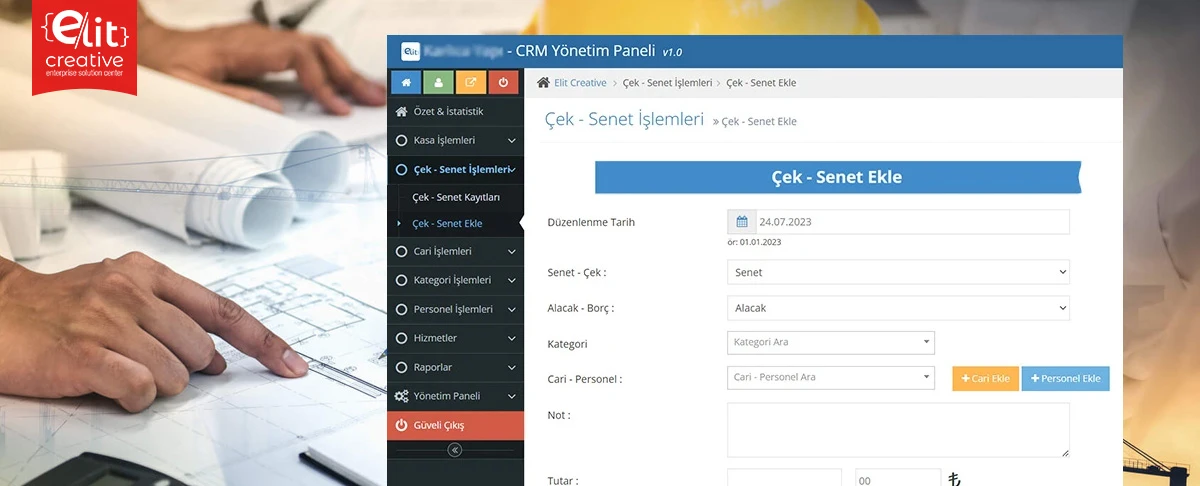Click the home icon in the breadcrumb

click(x=543, y=83)
